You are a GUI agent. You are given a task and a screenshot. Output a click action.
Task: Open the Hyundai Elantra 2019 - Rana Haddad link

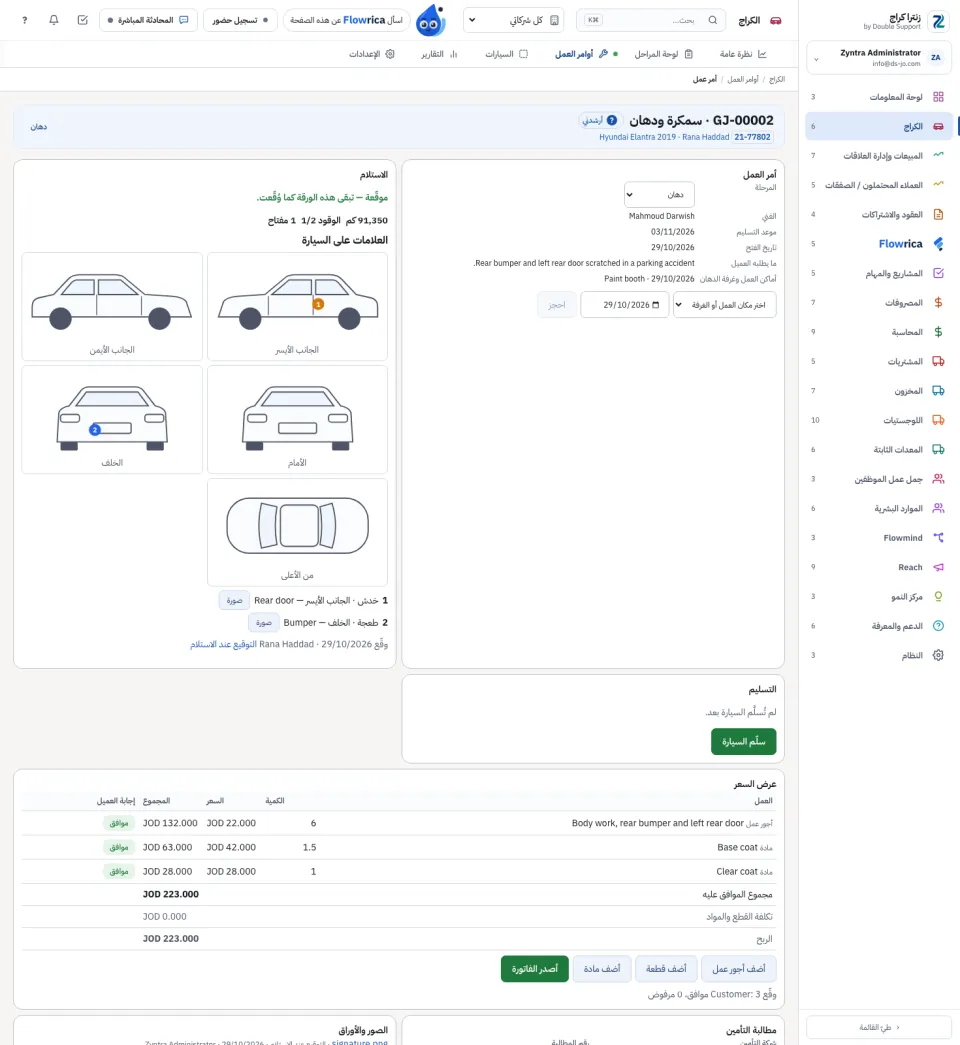(x=664, y=137)
